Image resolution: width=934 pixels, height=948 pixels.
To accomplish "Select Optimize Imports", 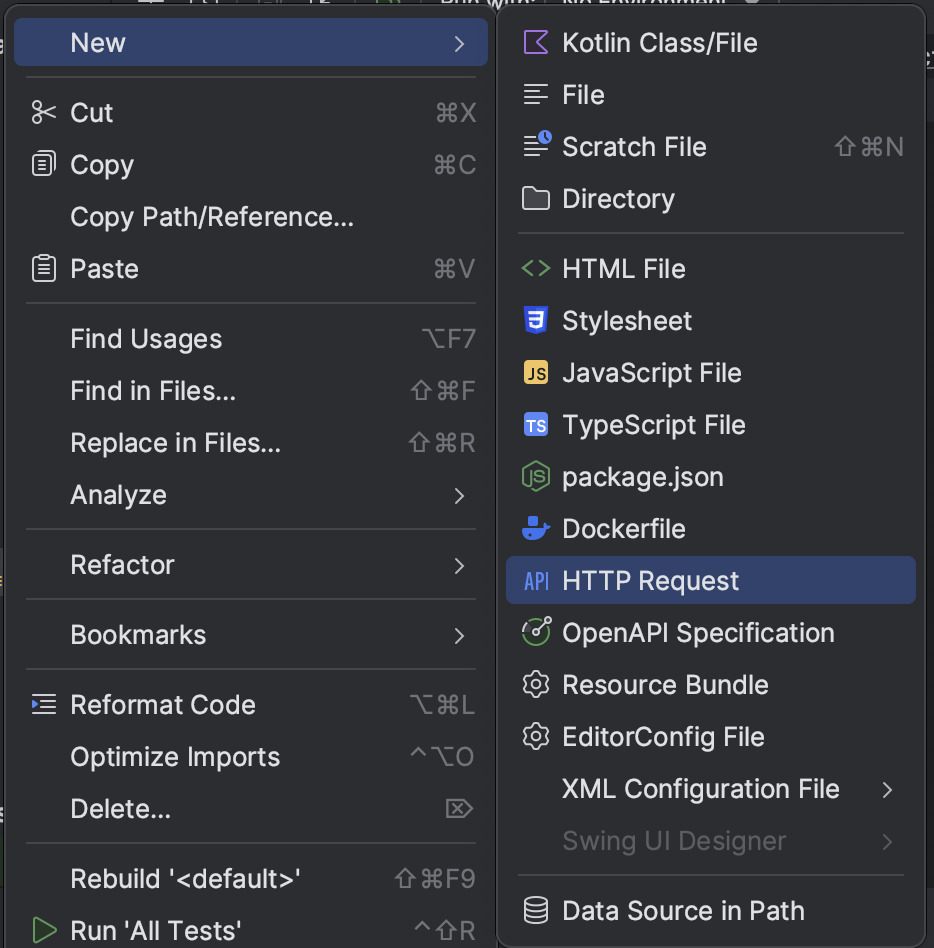I will [251, 757].
